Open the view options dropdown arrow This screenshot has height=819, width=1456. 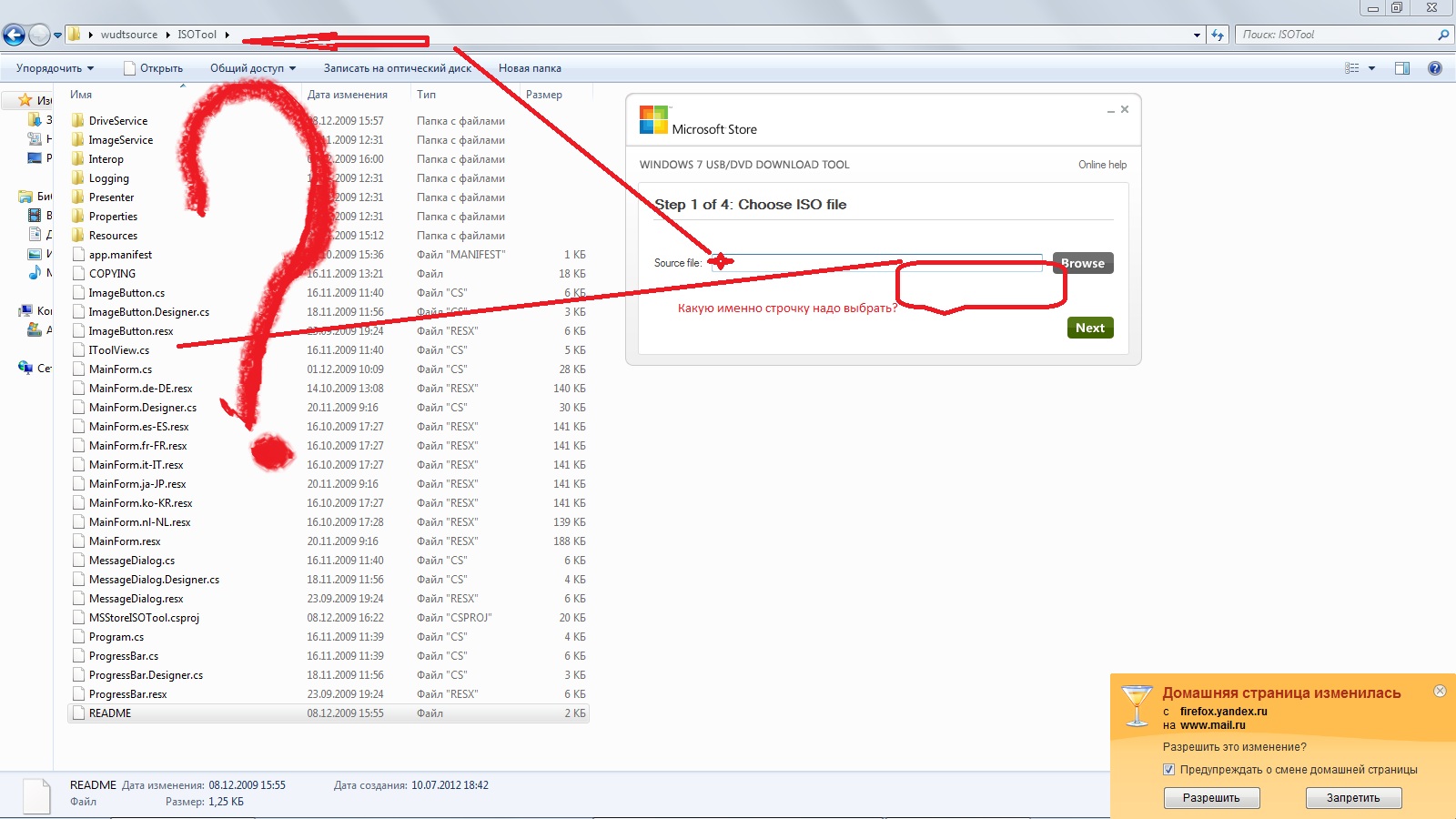[x=1371, y=68]
